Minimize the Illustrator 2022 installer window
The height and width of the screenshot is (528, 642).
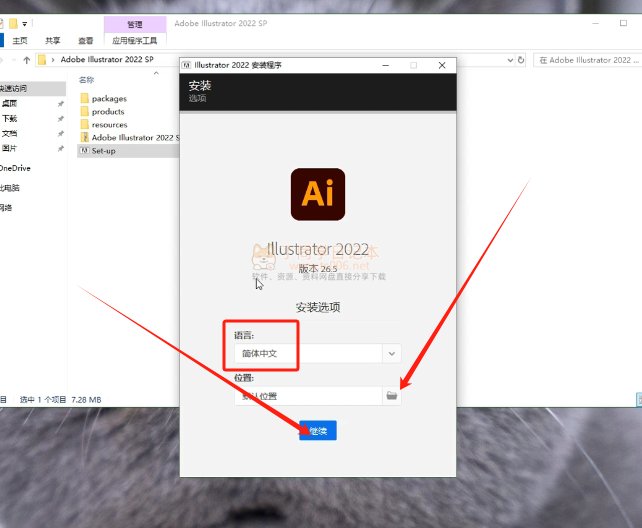pyautogui.click(x=385, y=65)
